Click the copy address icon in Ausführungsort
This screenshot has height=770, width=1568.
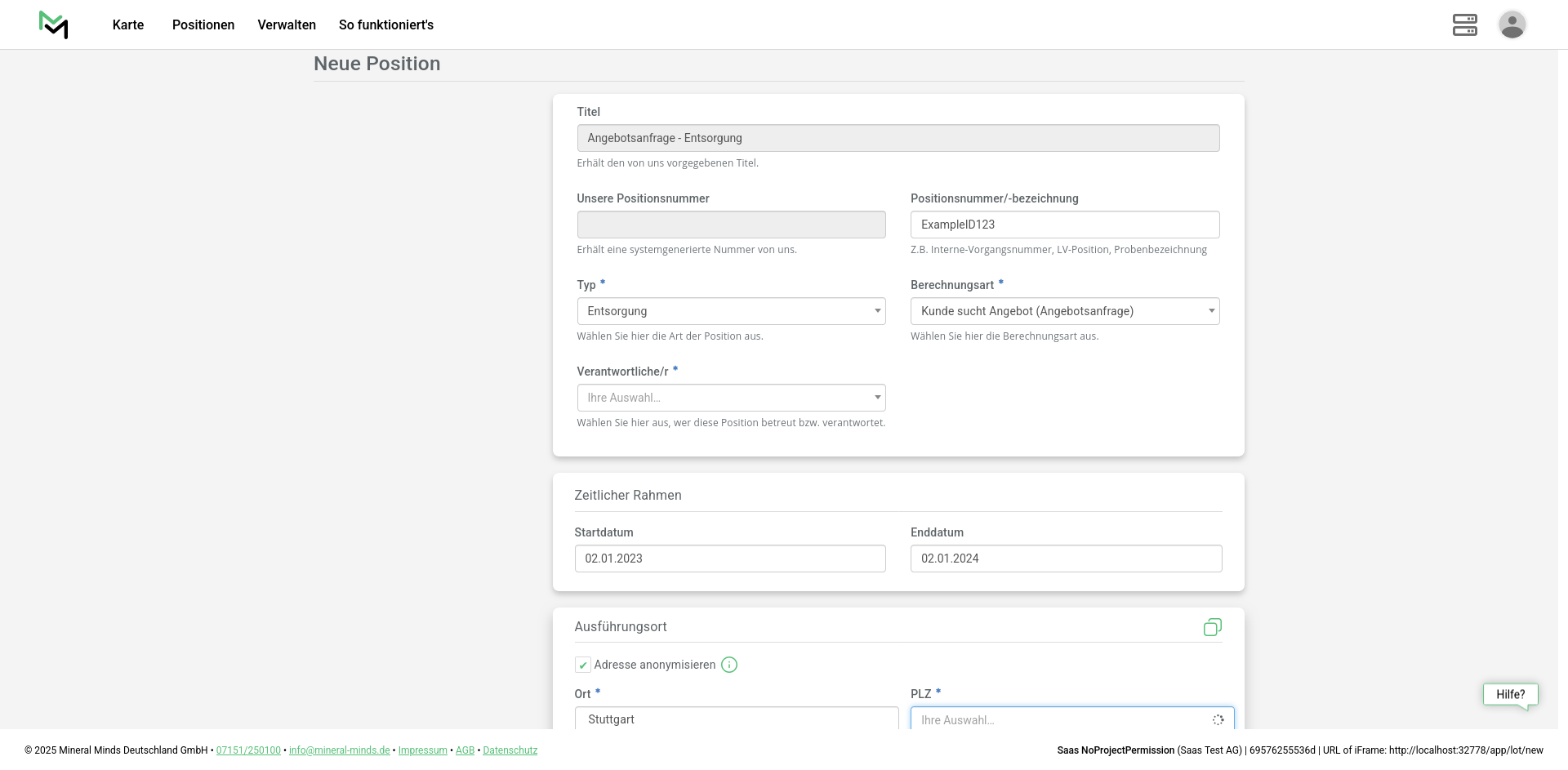[x=1212, y=627]
